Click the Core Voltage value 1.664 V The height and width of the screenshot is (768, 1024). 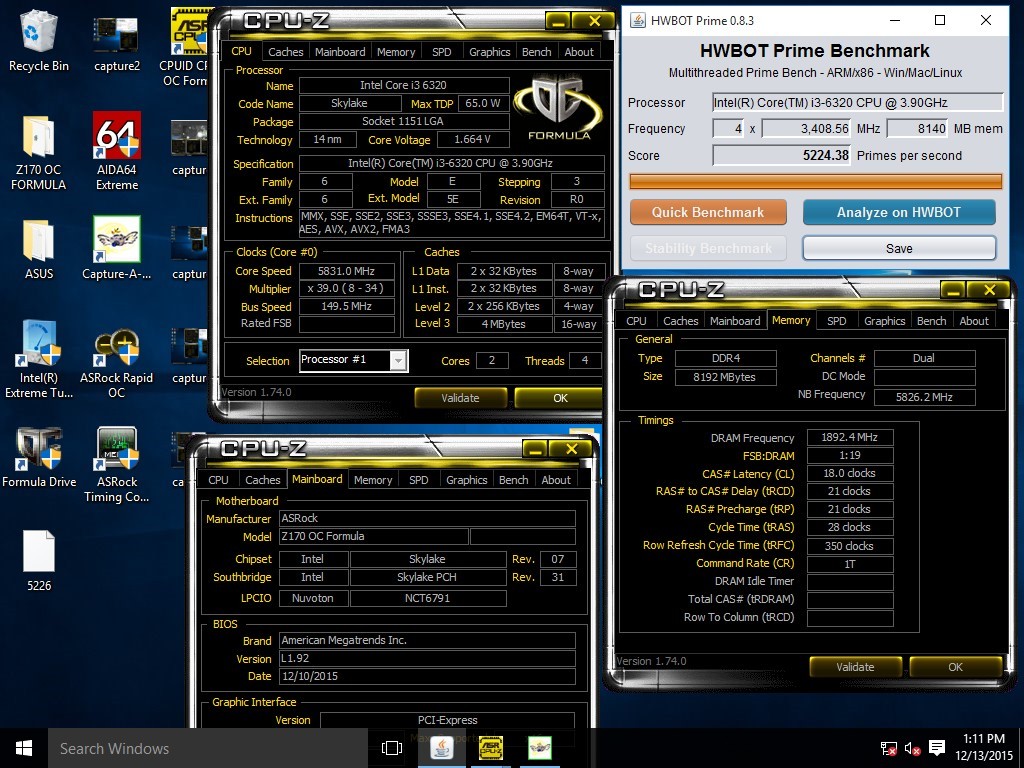pyautogui.click(x=472, y=139)
